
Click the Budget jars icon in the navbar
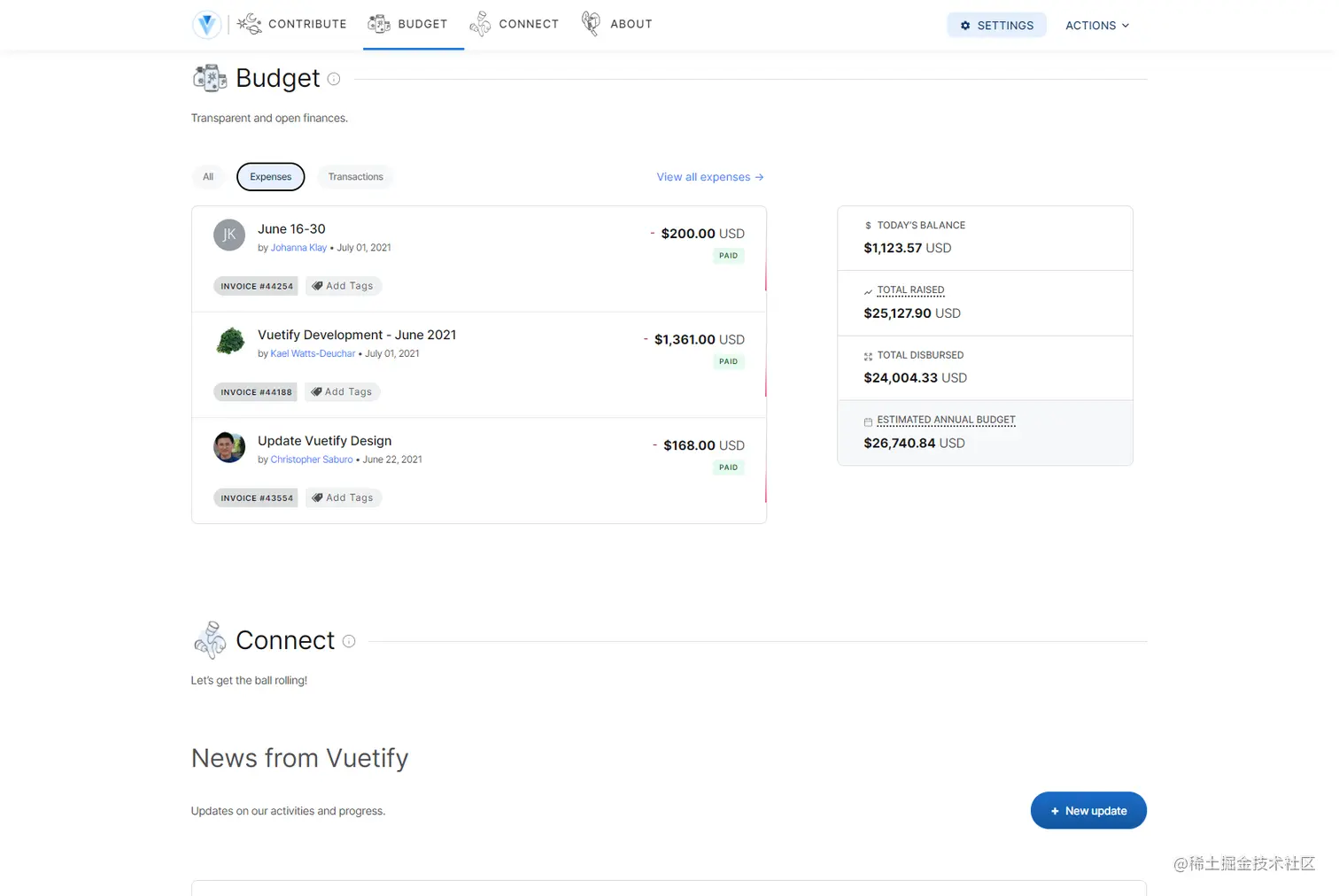(x=379, y=24)
